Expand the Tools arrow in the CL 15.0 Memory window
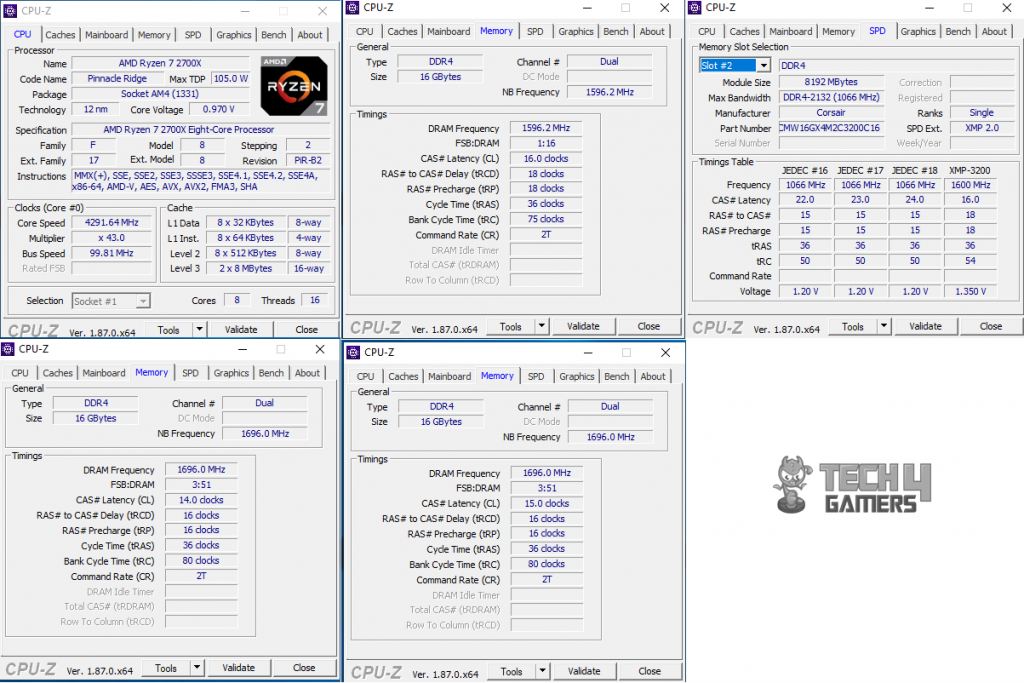The width and height of the screenshot is (1024, 683). click(x=542, y=671)
